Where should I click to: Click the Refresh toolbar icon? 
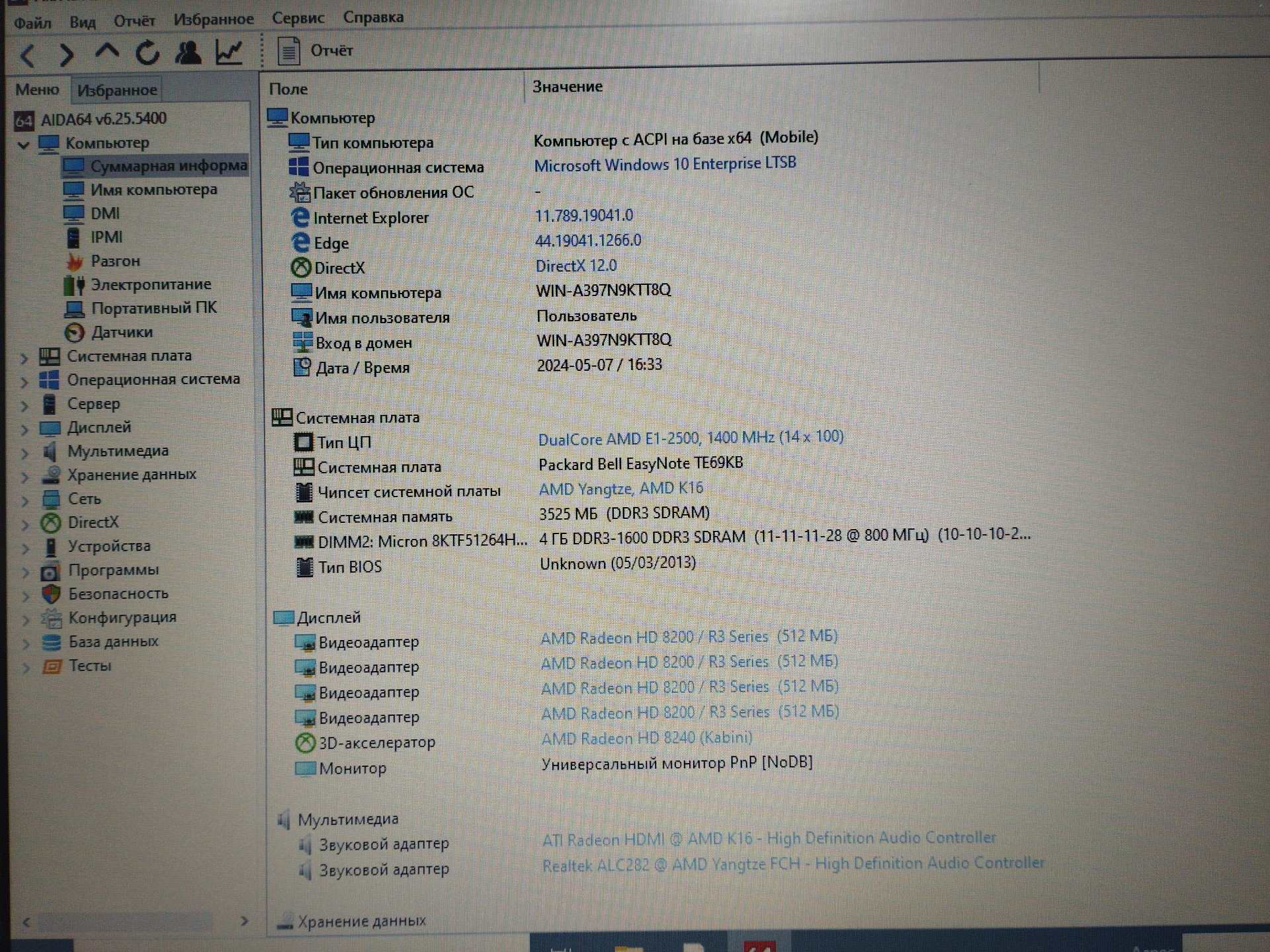click(x=148, y=52)
